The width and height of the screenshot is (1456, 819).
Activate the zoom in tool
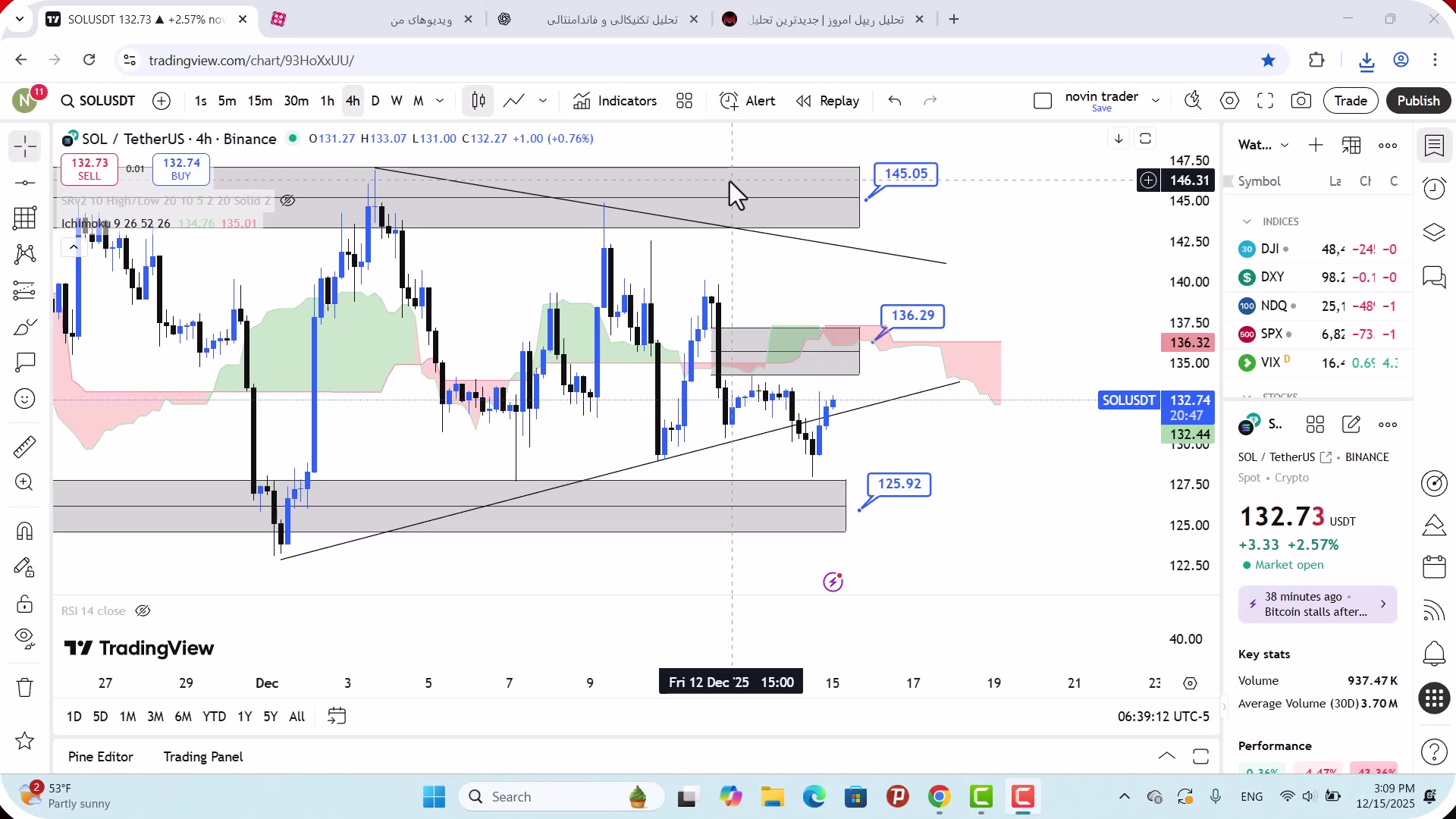pyautogui.click(x=24, y=482)
